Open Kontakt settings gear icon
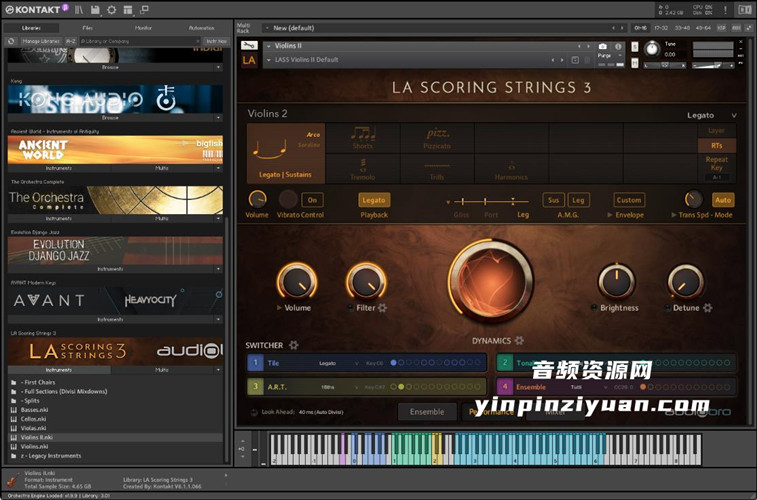Image resolution: width=757 pixels, height=500 pixels. click(x=112, y=10)
